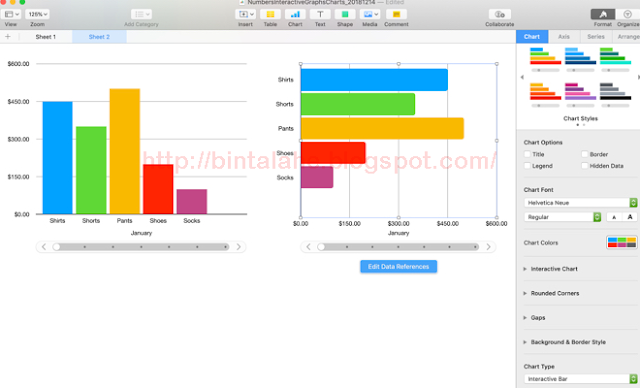Click the Add Category toolbar icon

[x=142, y=14]
